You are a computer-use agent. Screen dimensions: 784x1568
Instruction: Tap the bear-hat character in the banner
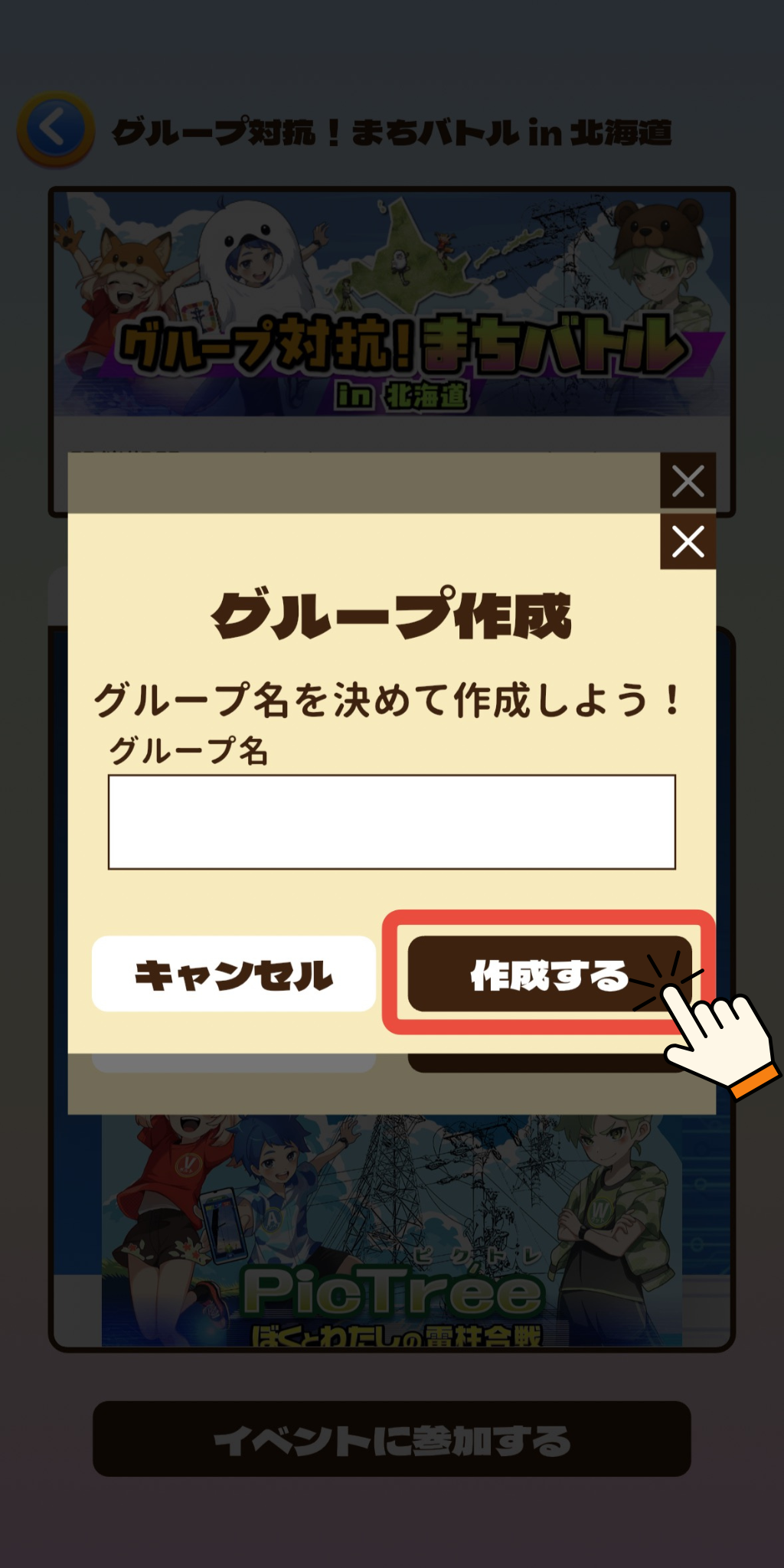point(660,260)
